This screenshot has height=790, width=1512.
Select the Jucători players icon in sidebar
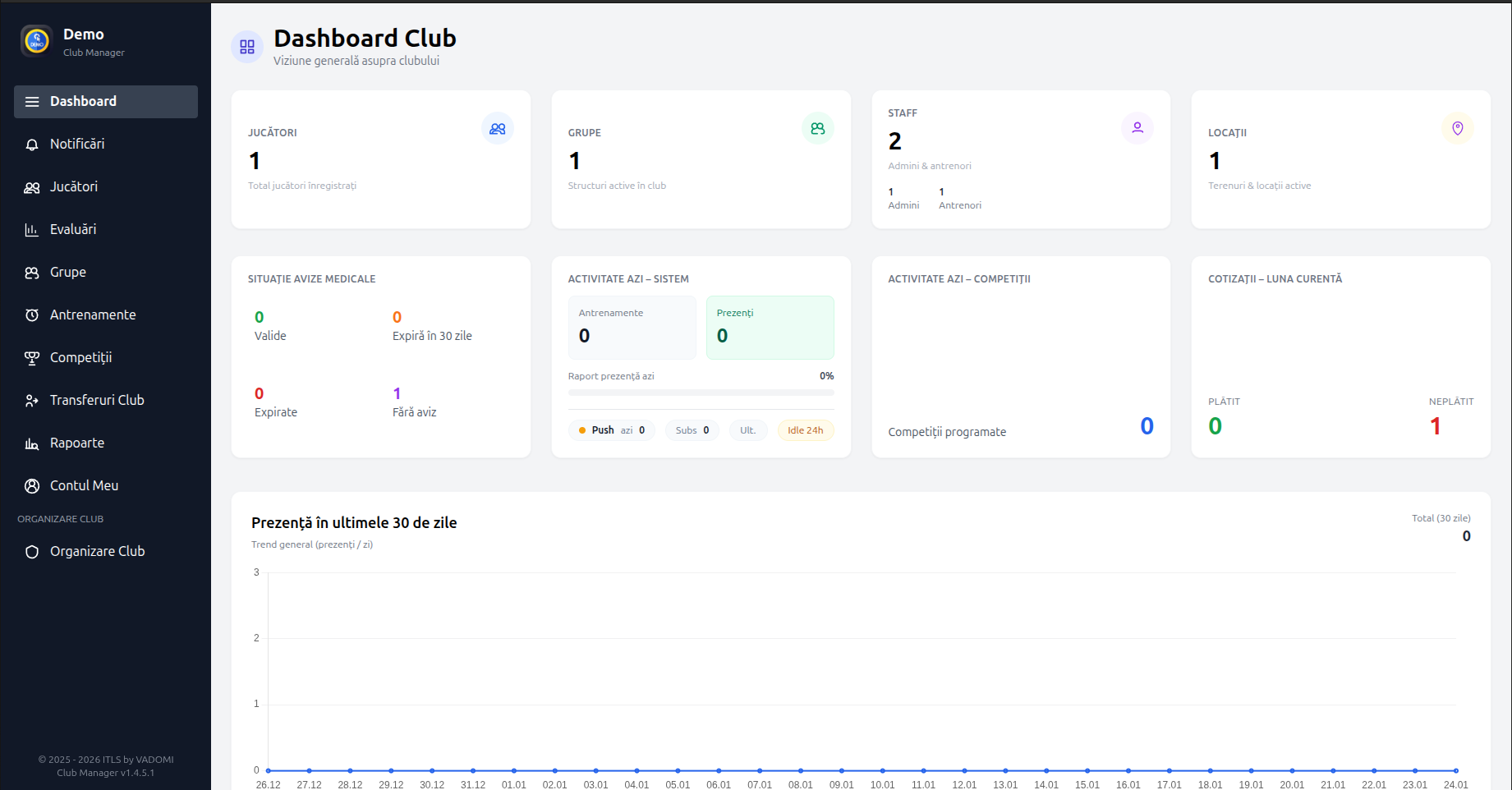(32, 186)
